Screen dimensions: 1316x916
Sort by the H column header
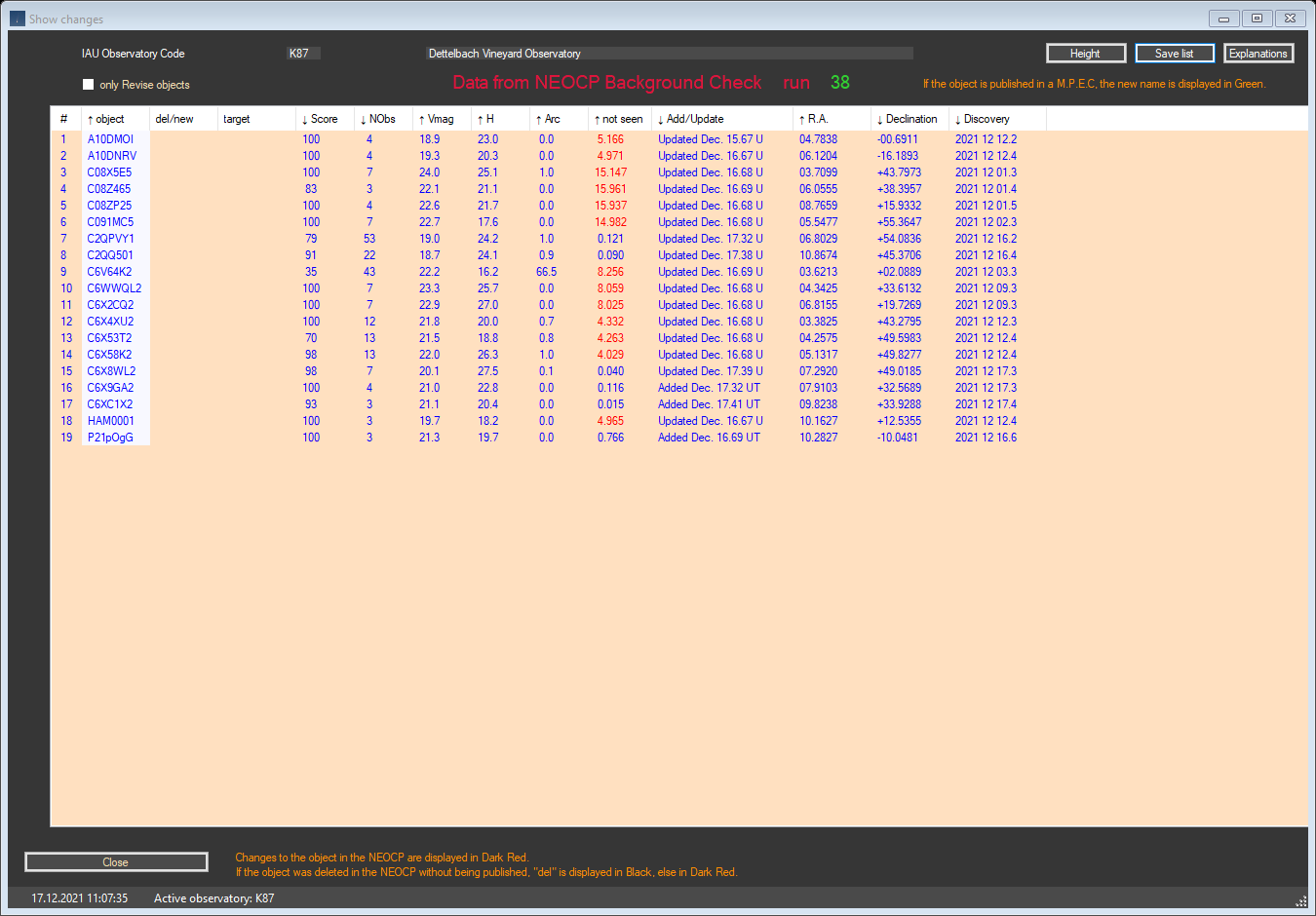(500, 119)
